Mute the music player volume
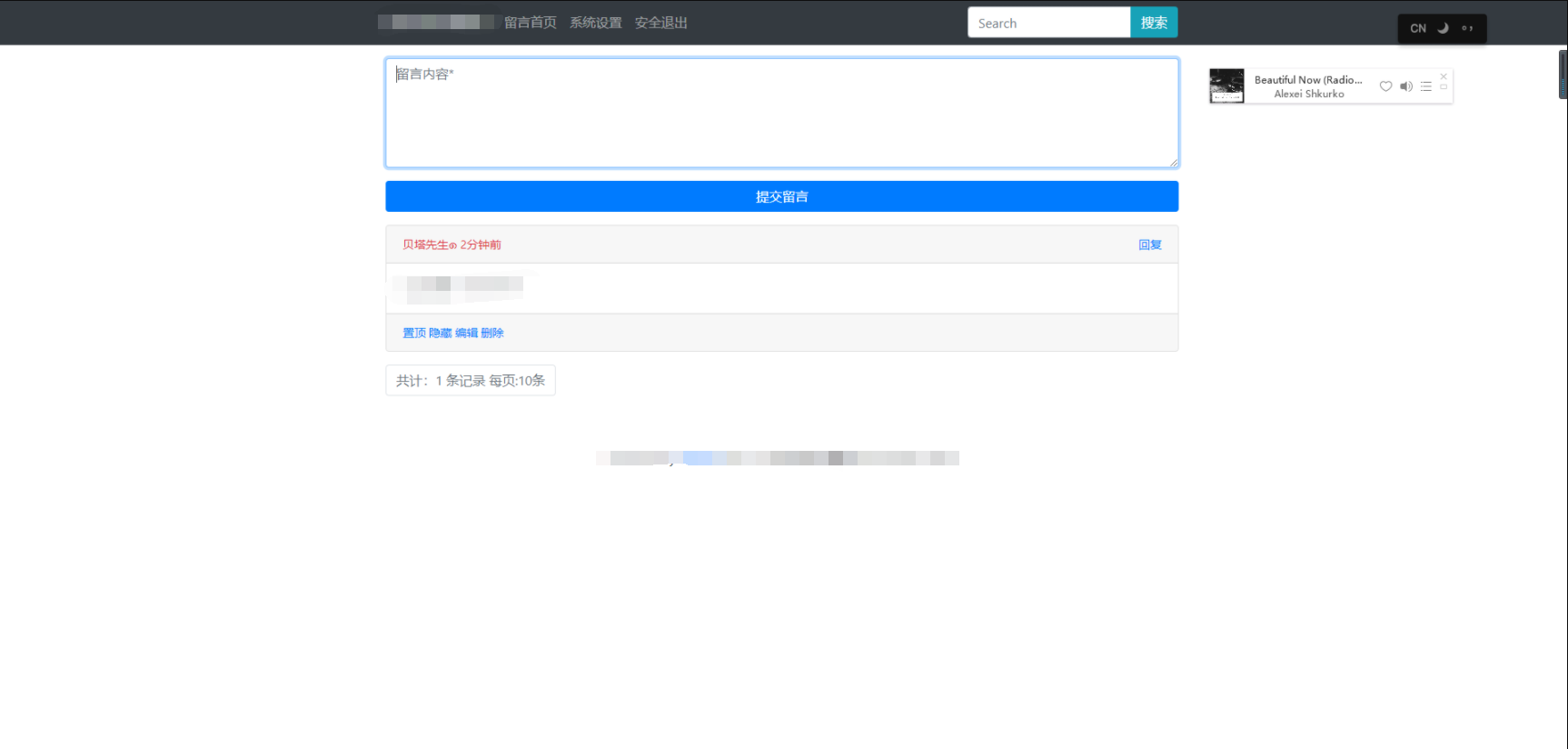 [x=1405, y=86]
